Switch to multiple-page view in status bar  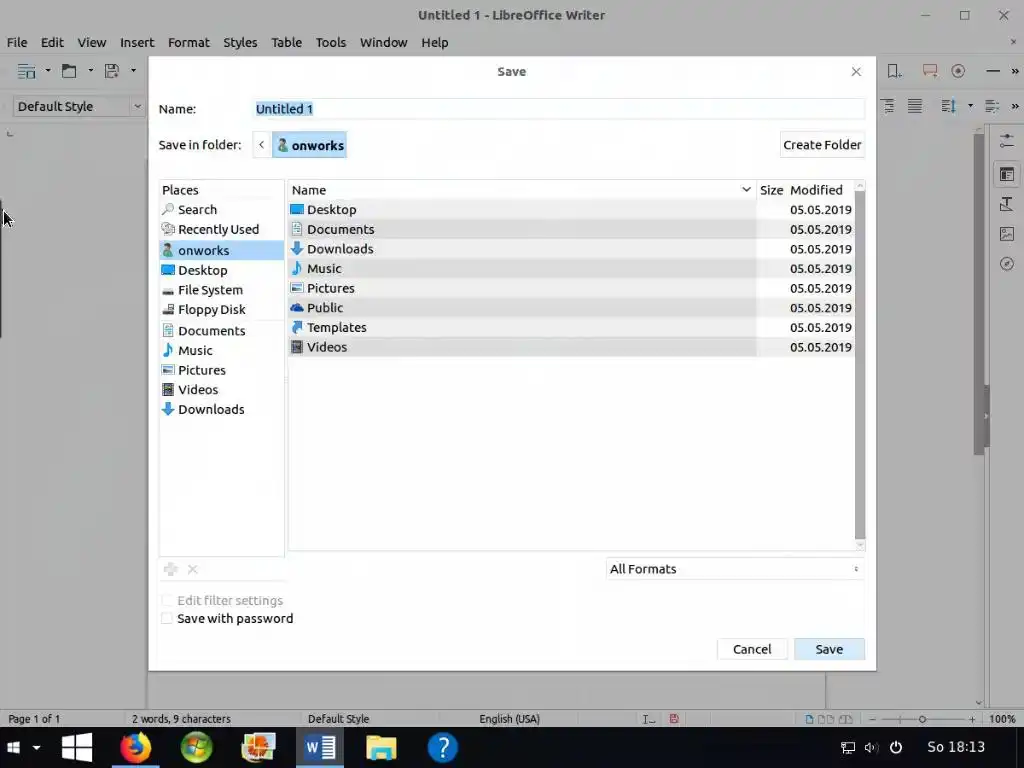(x=826, y=719)
